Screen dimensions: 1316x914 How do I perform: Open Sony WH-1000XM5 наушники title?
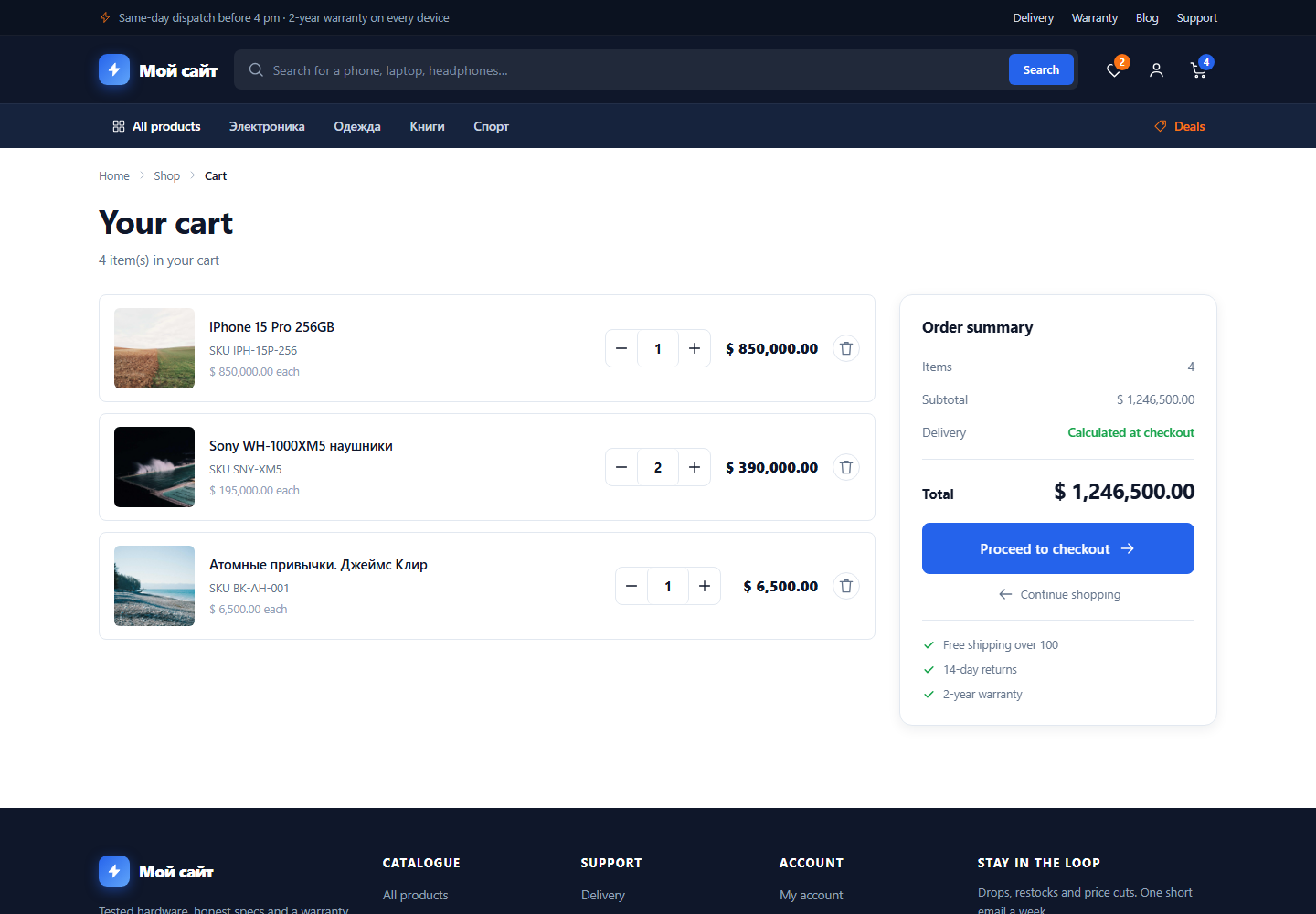(x=301, y=445)
